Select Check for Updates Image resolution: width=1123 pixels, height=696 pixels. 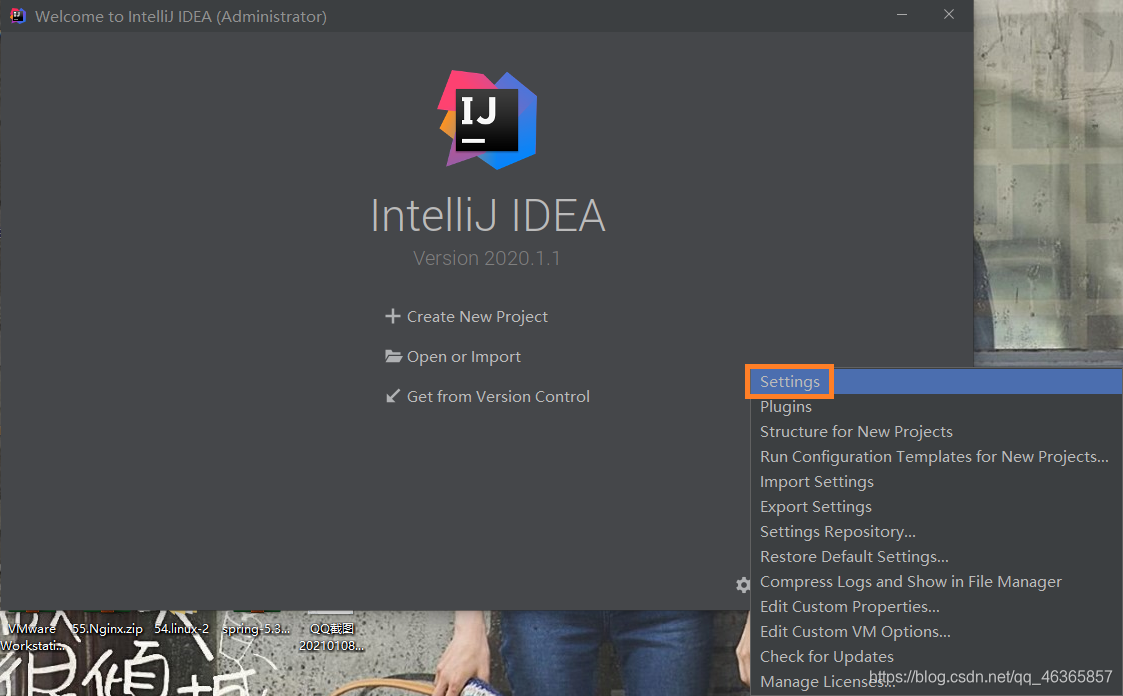click(935, 657)
